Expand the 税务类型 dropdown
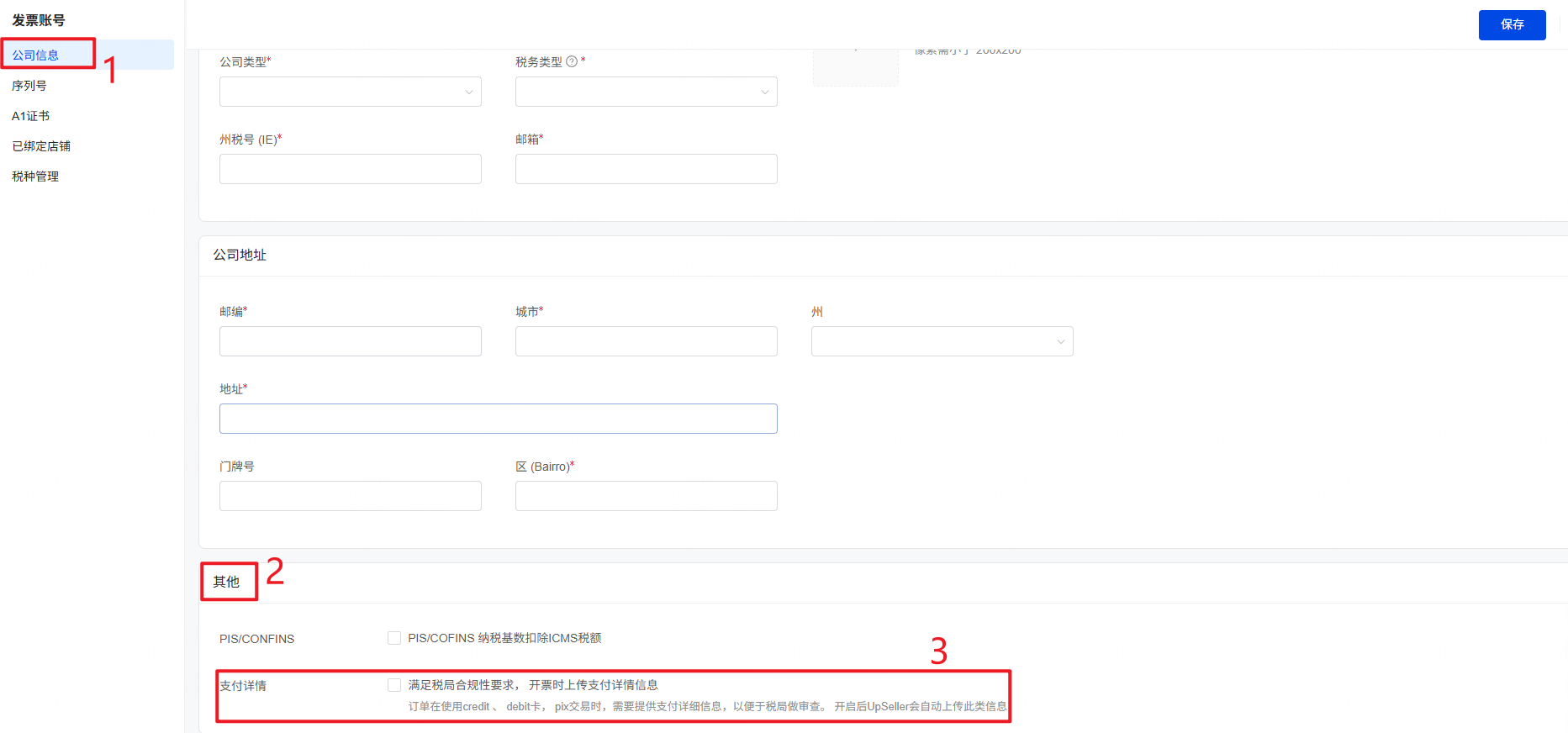This screenshot has height=733, width=1568. pyautogui.click(x=647, y=92)
